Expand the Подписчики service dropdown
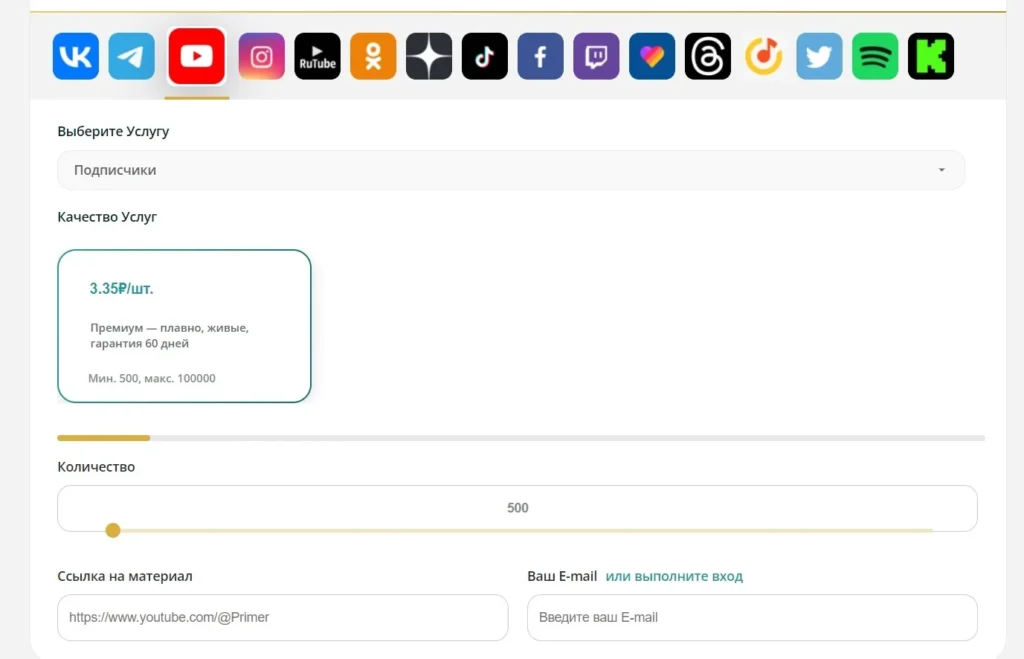Image resolution: width=1024 pixels, height=659 pixels. (511, 170)
